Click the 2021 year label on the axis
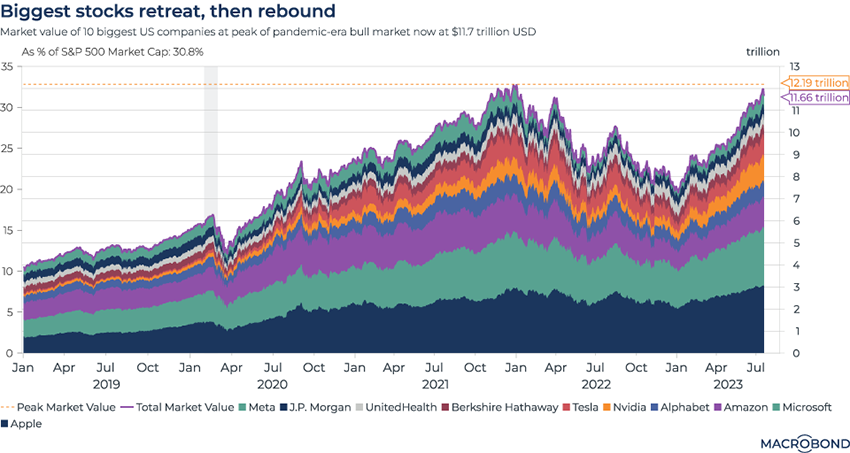This screenshot has width=850, height=453. pyautogui.click(x=435, y=384)
